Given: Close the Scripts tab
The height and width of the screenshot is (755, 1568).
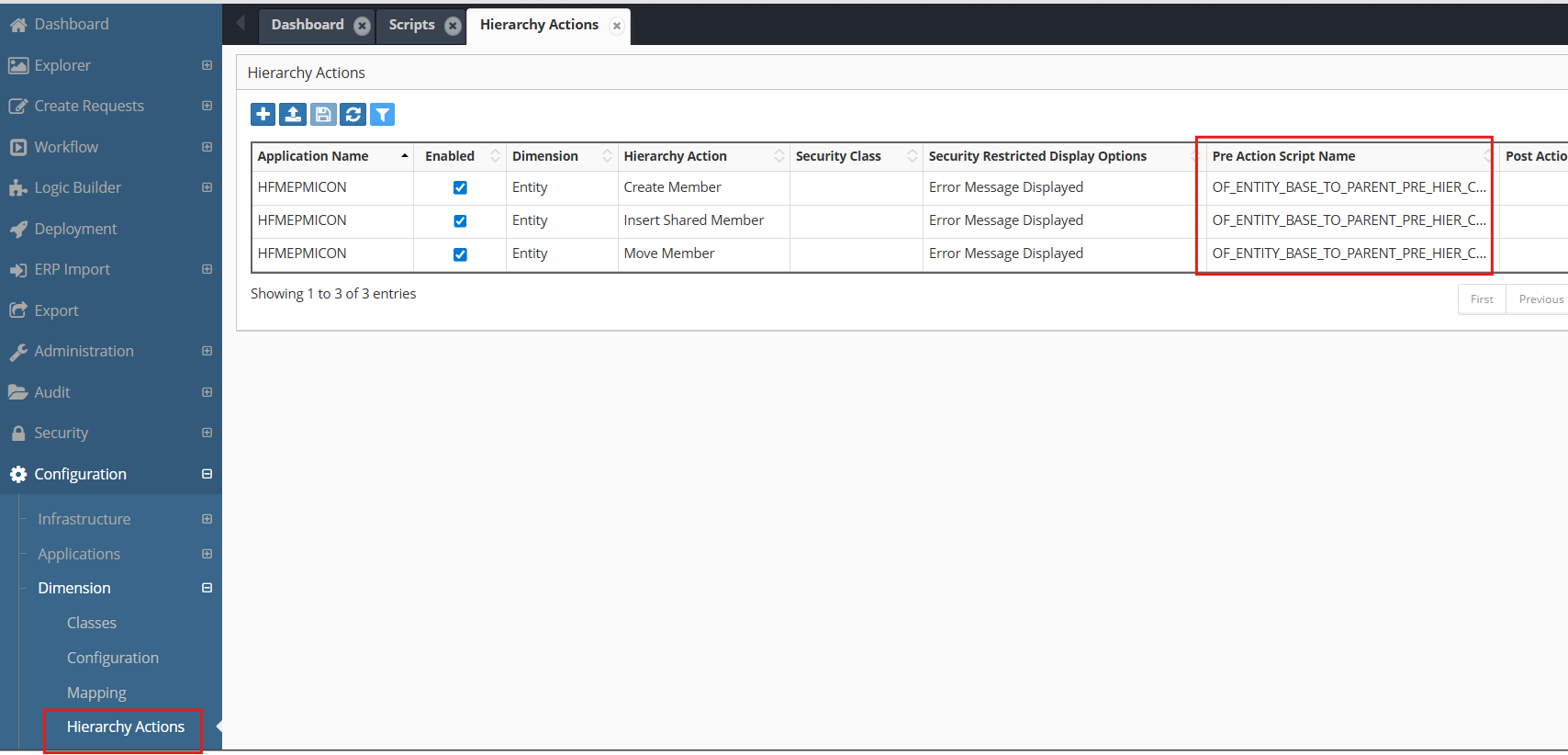Looking at the screenshot, I should (x=453, y=26).
